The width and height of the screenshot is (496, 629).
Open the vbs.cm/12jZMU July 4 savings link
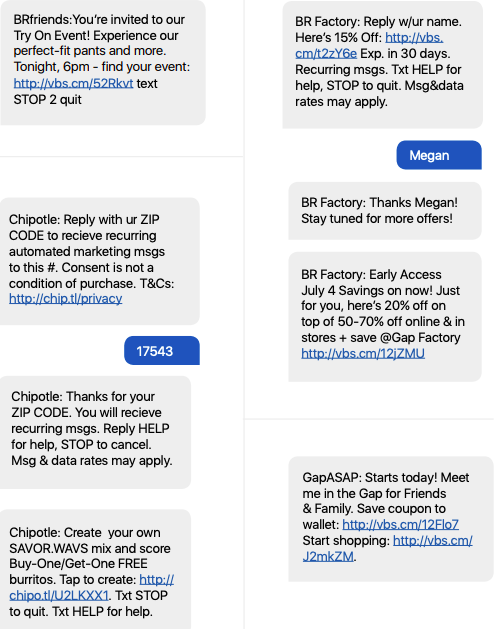pyautogui.click(x=363, y=353)
